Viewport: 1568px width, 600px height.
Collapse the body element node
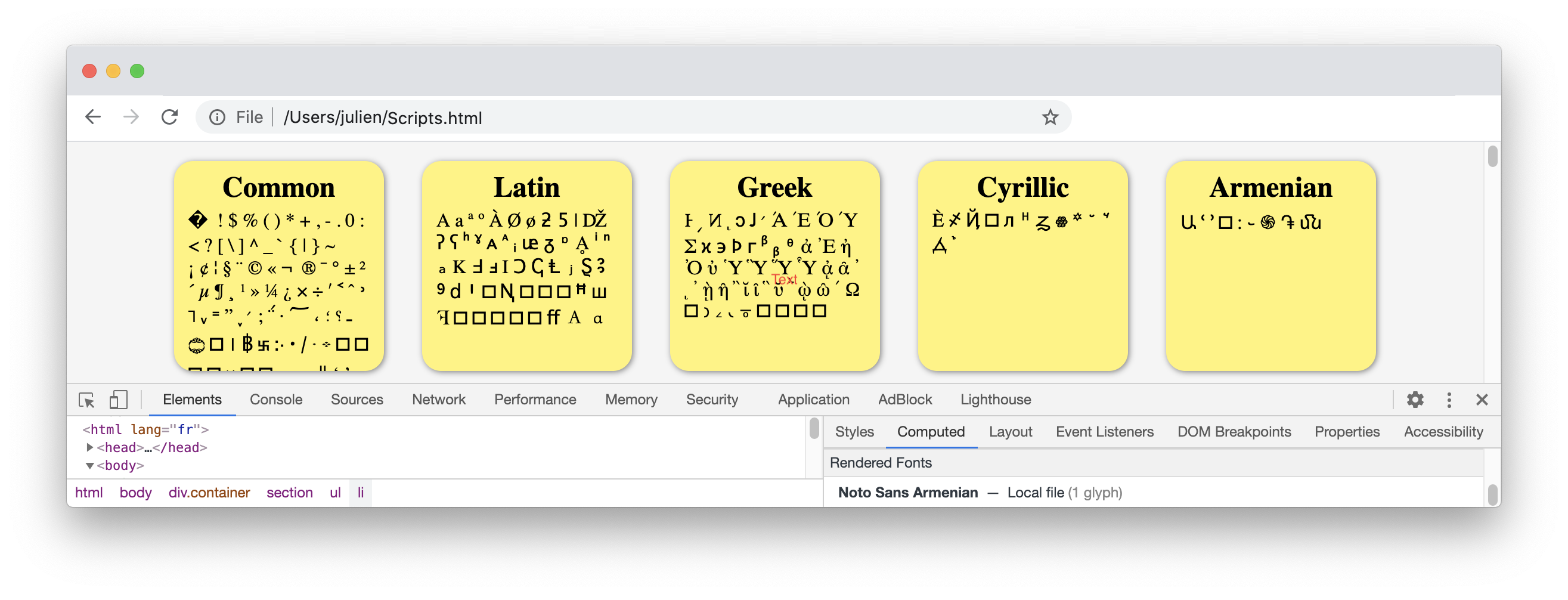(90, 466)
